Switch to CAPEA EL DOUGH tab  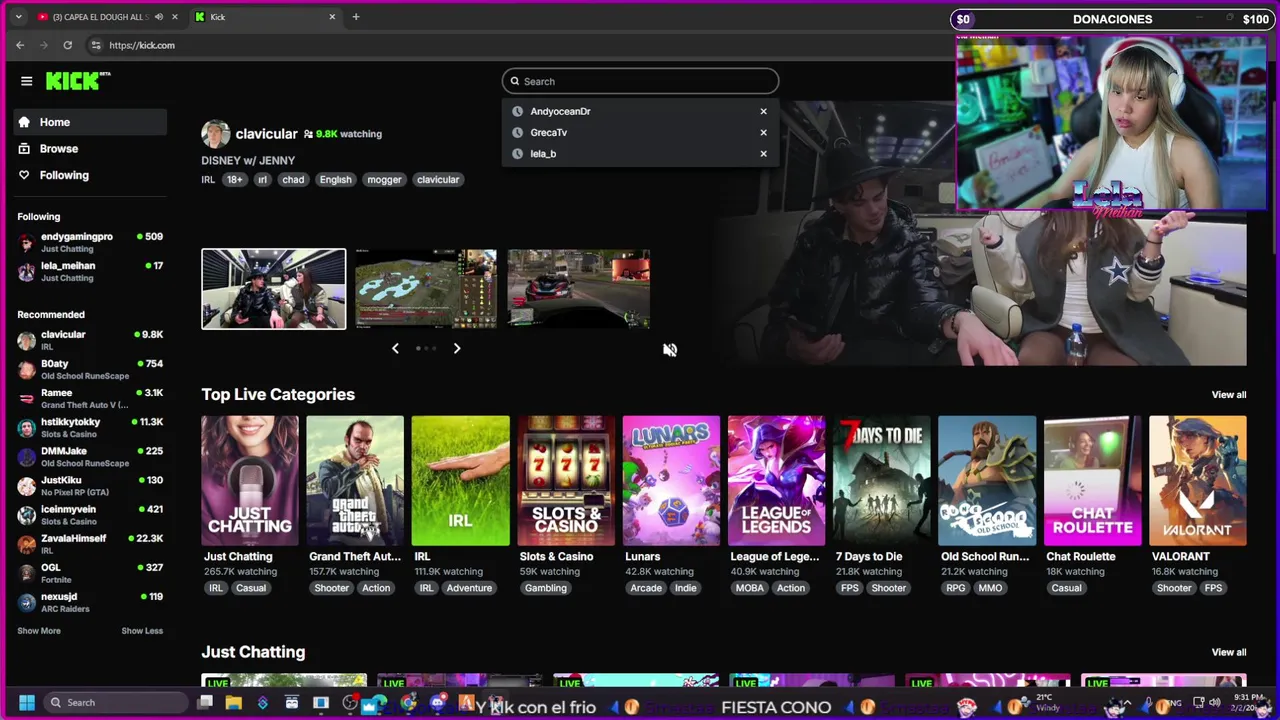(100, 17)
